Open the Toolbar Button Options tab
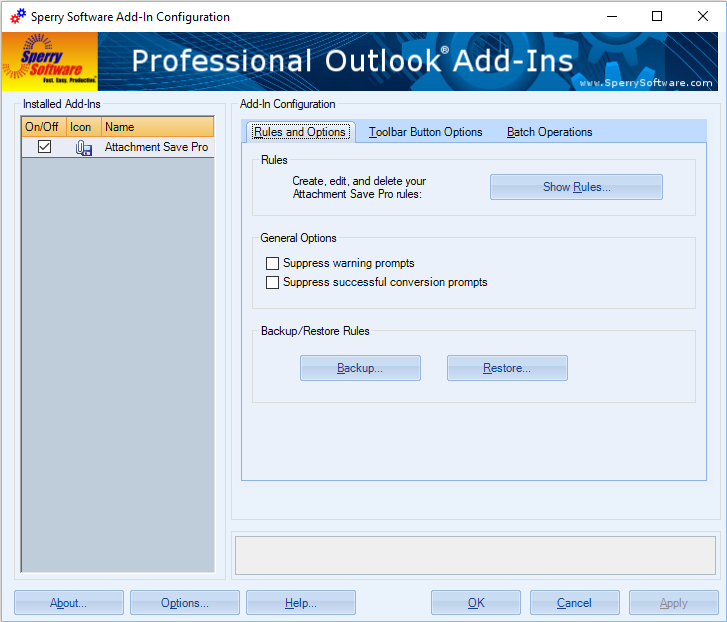 [426, 132]
